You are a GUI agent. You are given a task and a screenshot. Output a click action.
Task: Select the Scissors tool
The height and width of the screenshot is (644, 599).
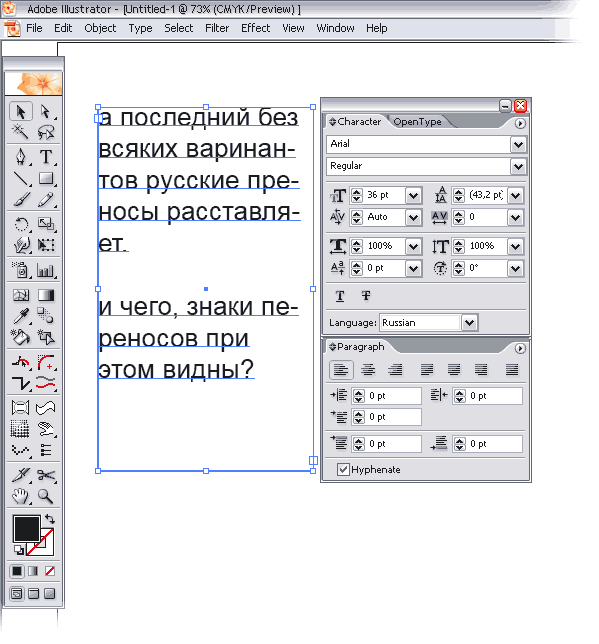tap(46, 475)
